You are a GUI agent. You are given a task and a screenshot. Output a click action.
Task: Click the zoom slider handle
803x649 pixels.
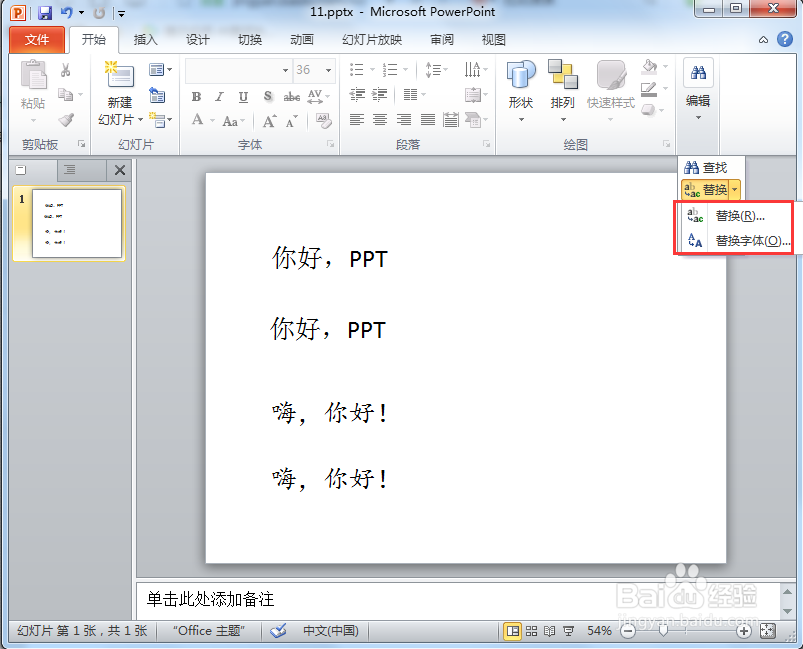(663, 631)
